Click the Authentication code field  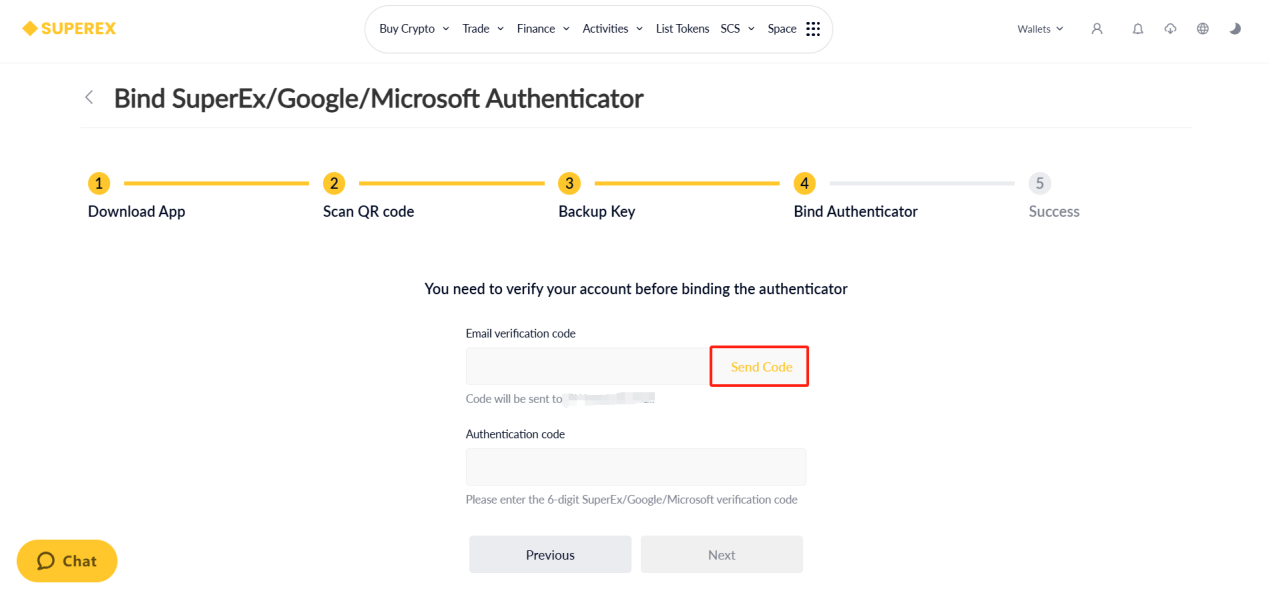pos(635,467)
